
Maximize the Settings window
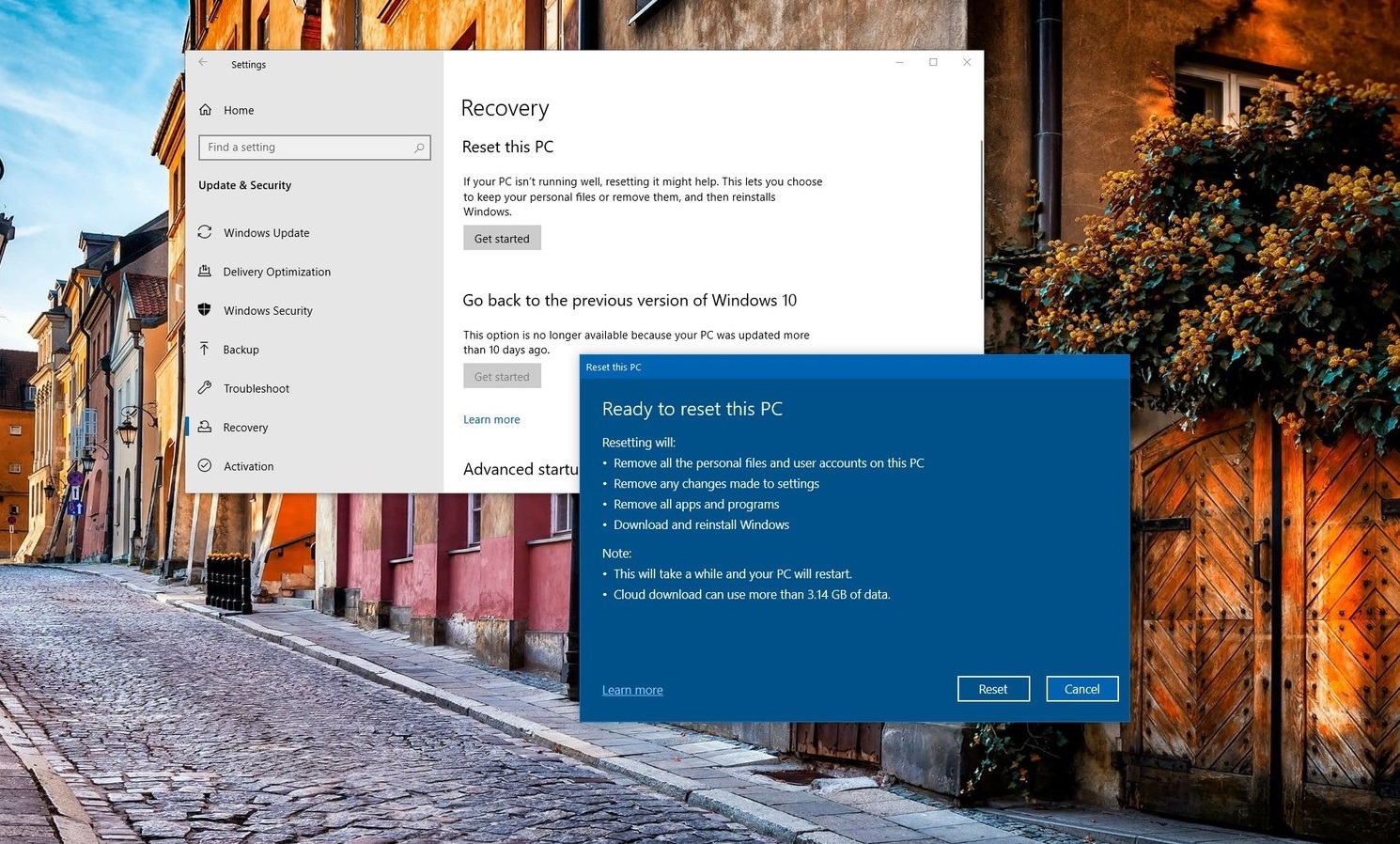933,62
